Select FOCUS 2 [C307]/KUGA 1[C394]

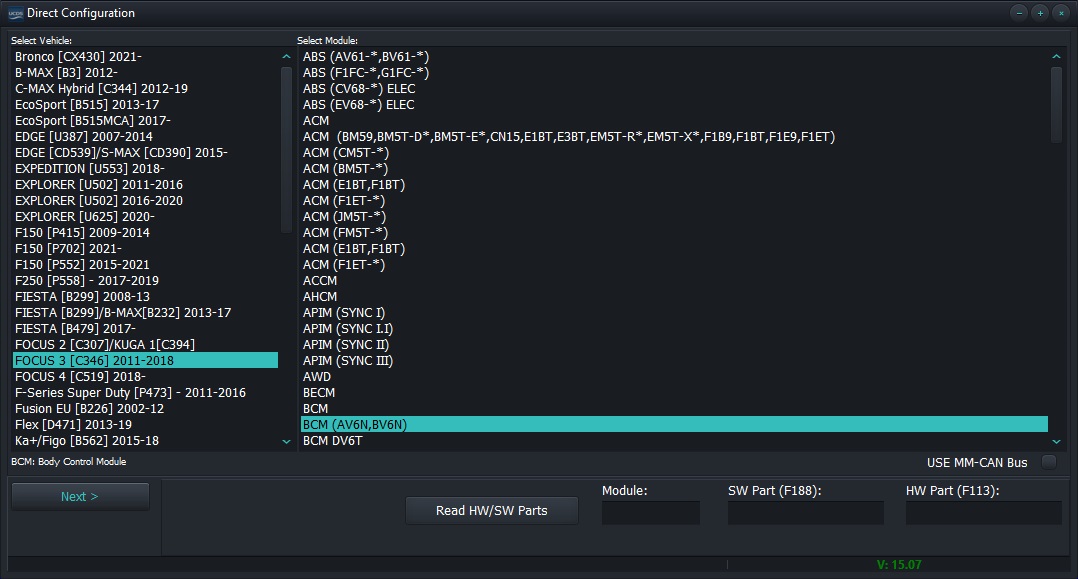tap(146, 345)
